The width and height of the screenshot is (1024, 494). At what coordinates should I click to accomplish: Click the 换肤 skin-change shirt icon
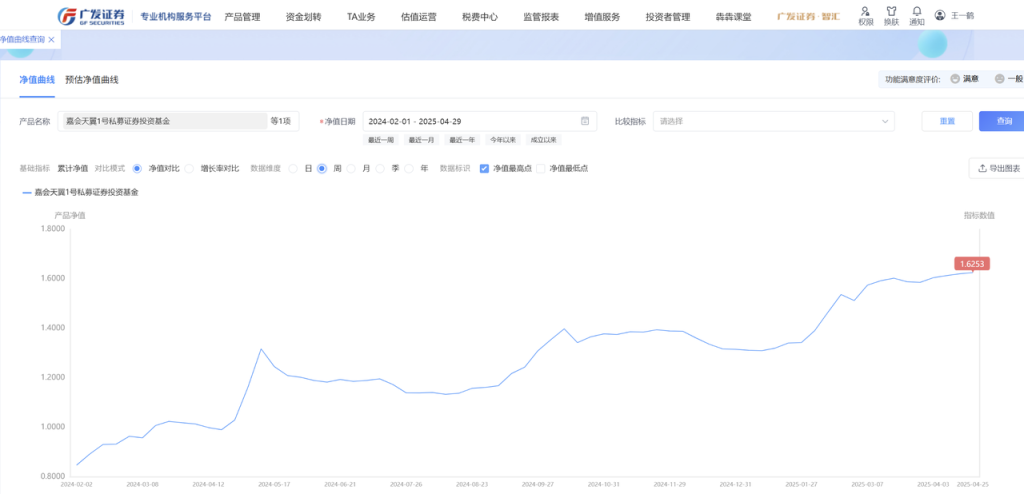pos(891,11)
